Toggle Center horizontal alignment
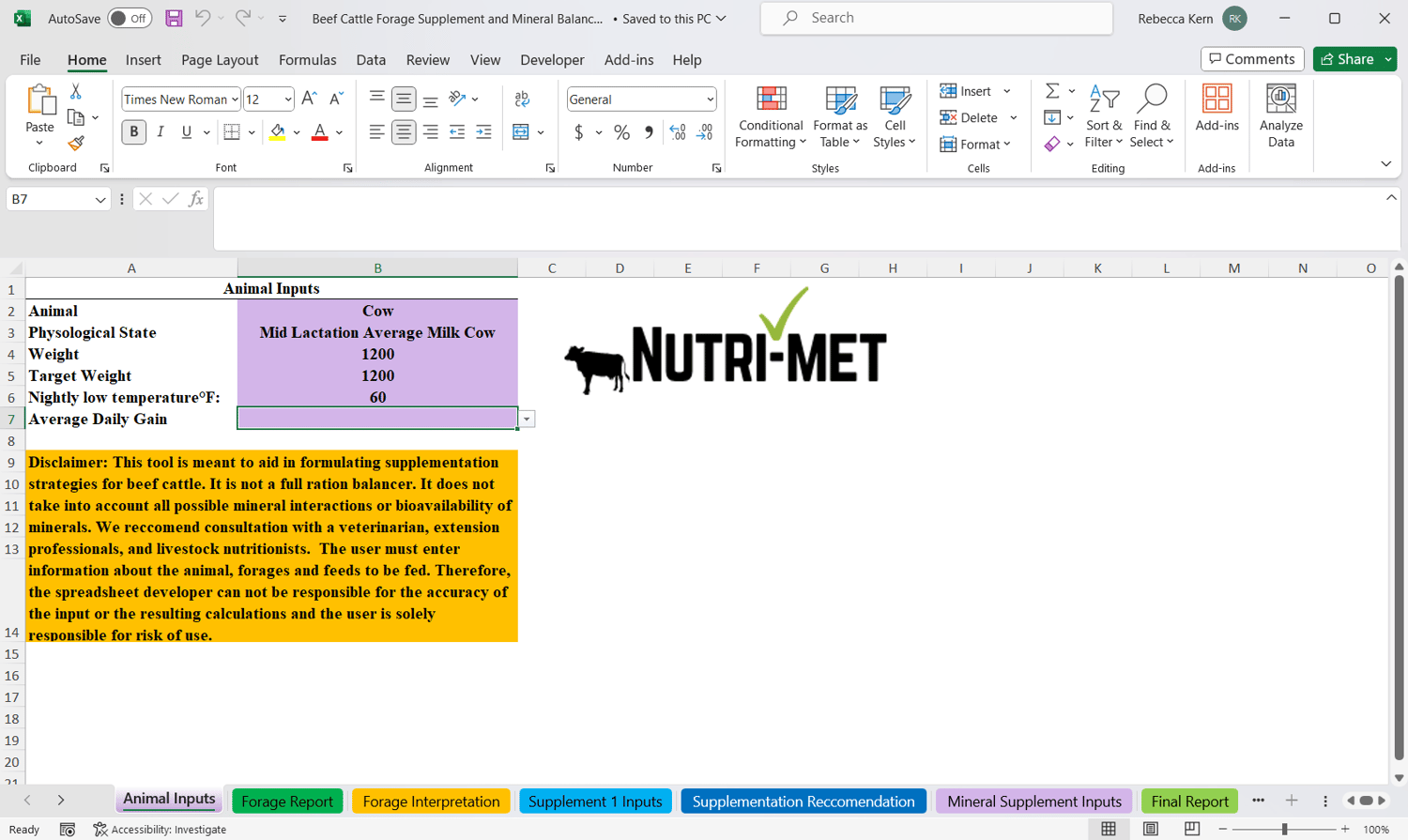This screenshot has height=840, width=1408. point(404,132)
